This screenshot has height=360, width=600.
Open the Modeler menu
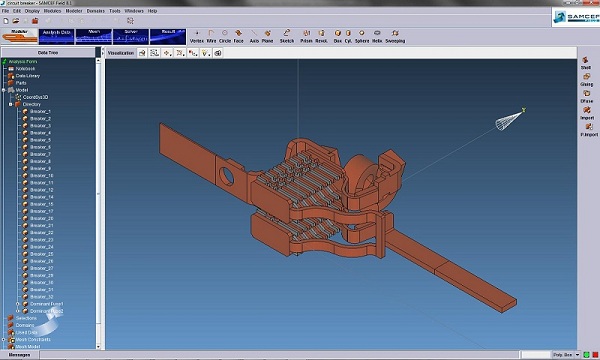pos(74,11)
